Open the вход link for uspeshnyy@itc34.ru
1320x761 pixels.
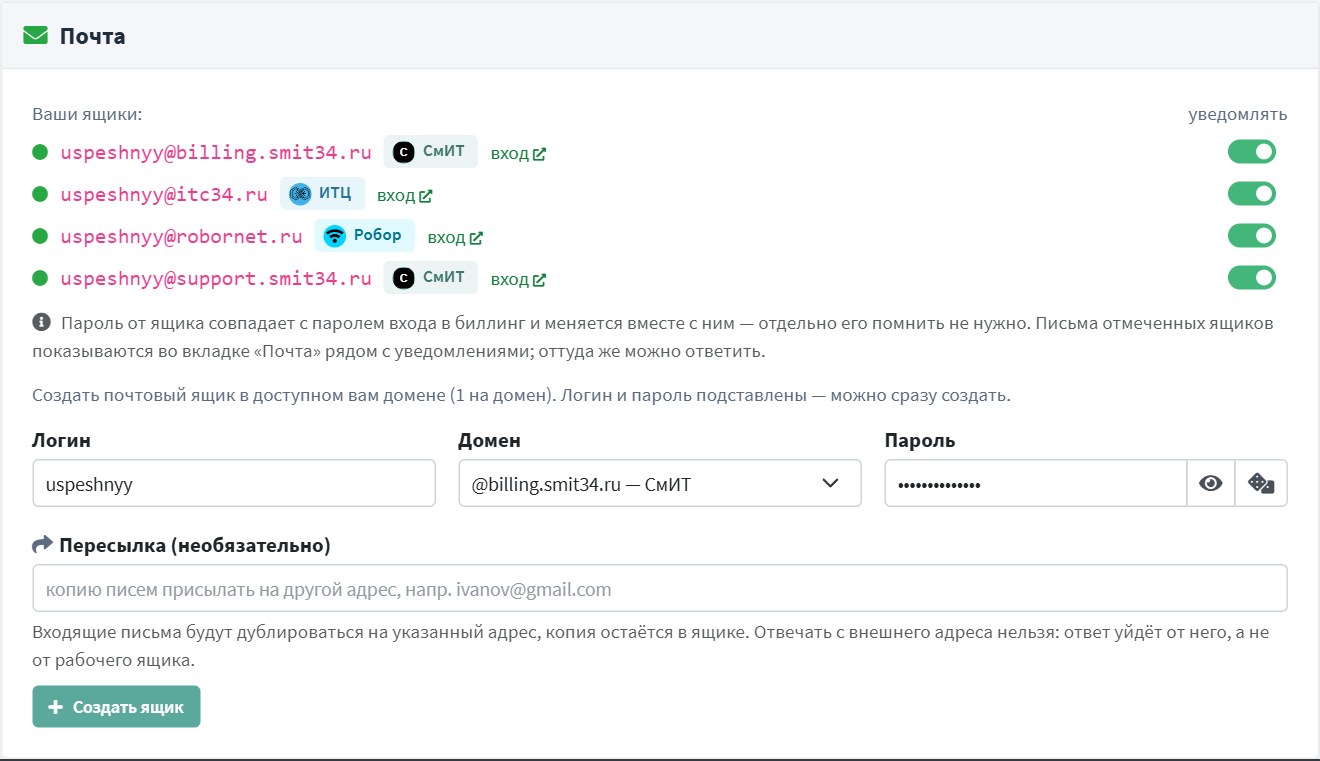coord(405,196)
